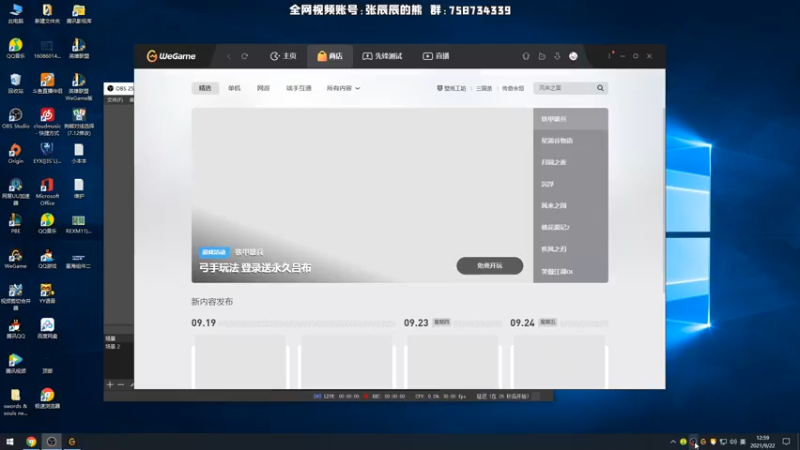Image resolution: width=800 pixels, height=450 pixels.
Task: Open the OBS 文件(F) menu
Action: point(115,100)
